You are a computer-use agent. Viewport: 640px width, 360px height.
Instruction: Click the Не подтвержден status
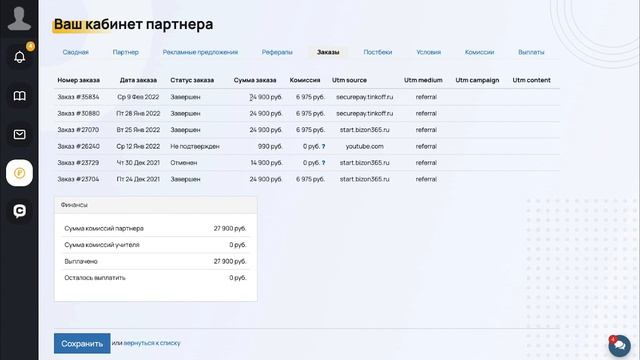click(195, 146)
